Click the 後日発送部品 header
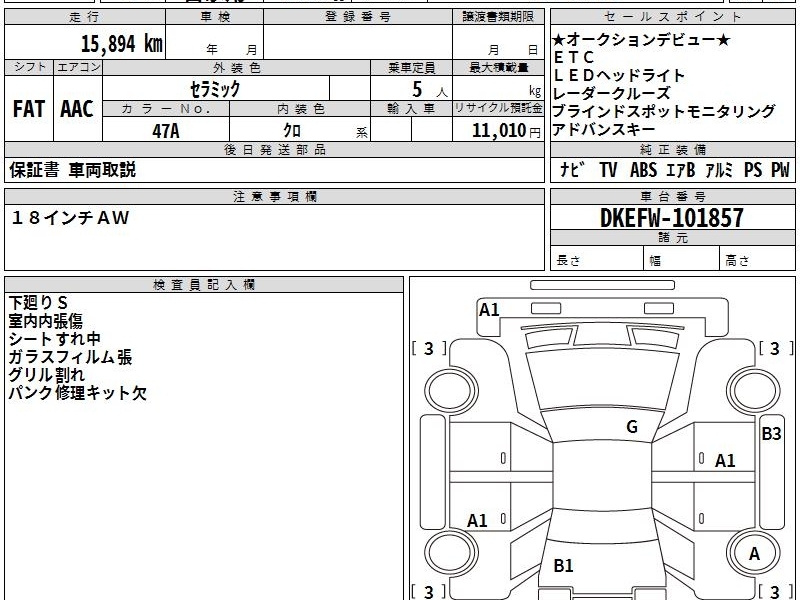The image size is (800, 600). pos(274,149)
